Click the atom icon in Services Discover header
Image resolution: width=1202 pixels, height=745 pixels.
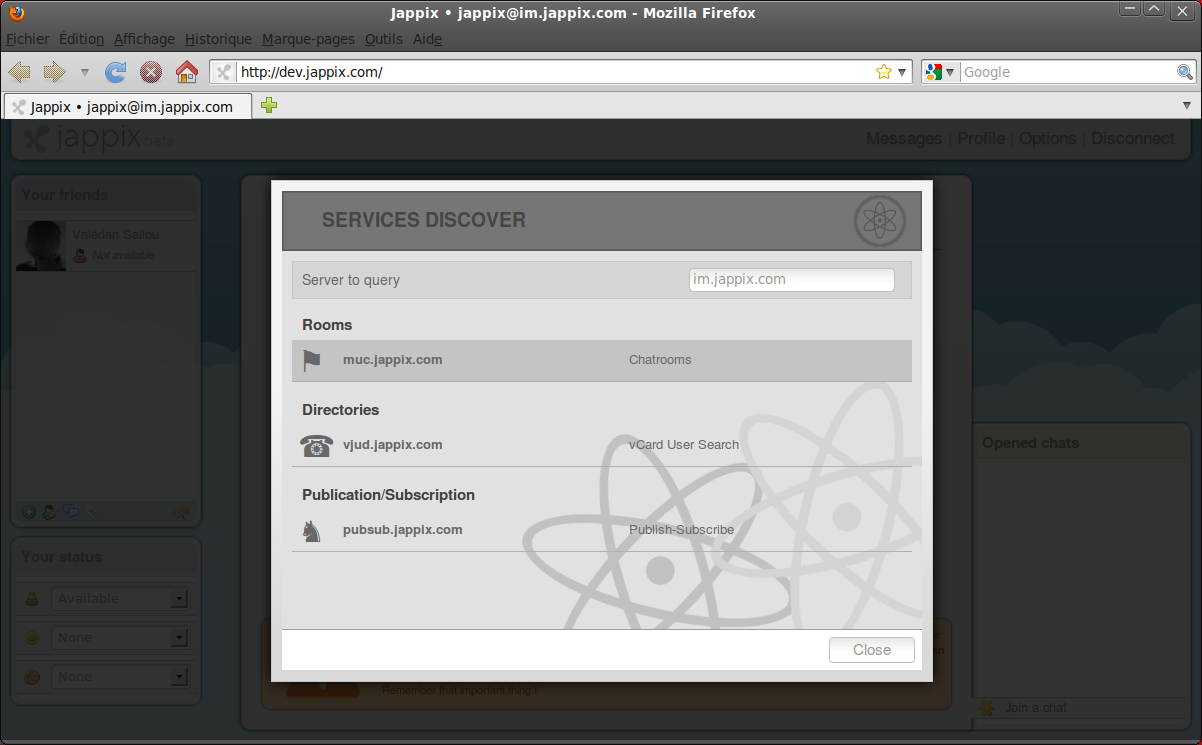coord(879,221)
